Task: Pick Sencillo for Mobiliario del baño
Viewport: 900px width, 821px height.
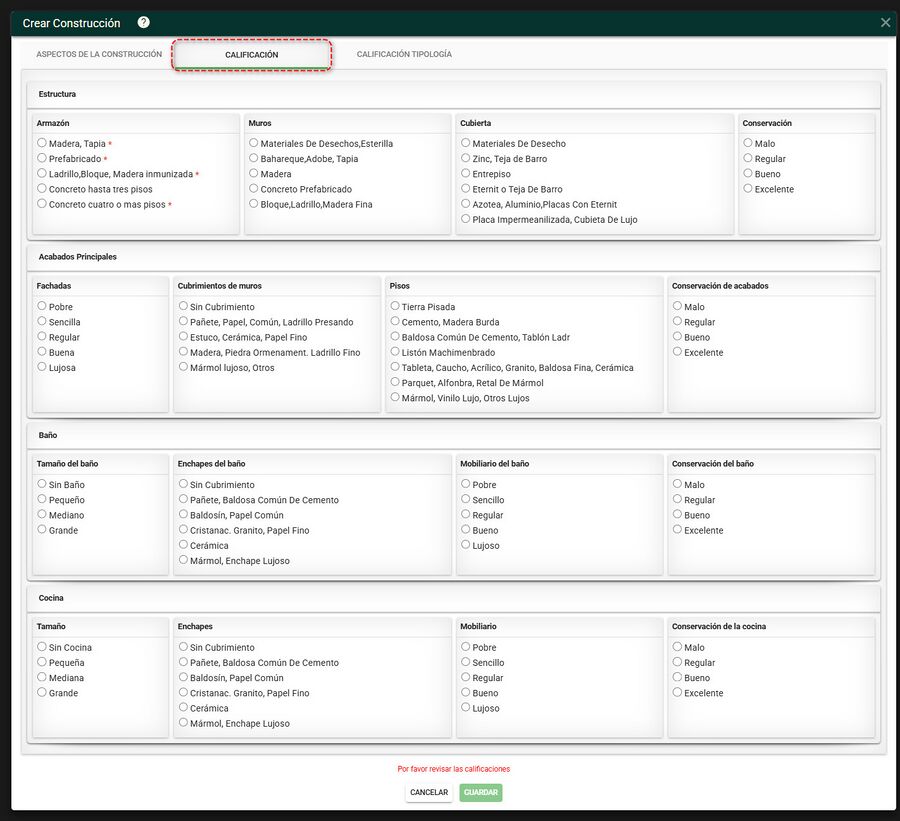Action: 465,499
